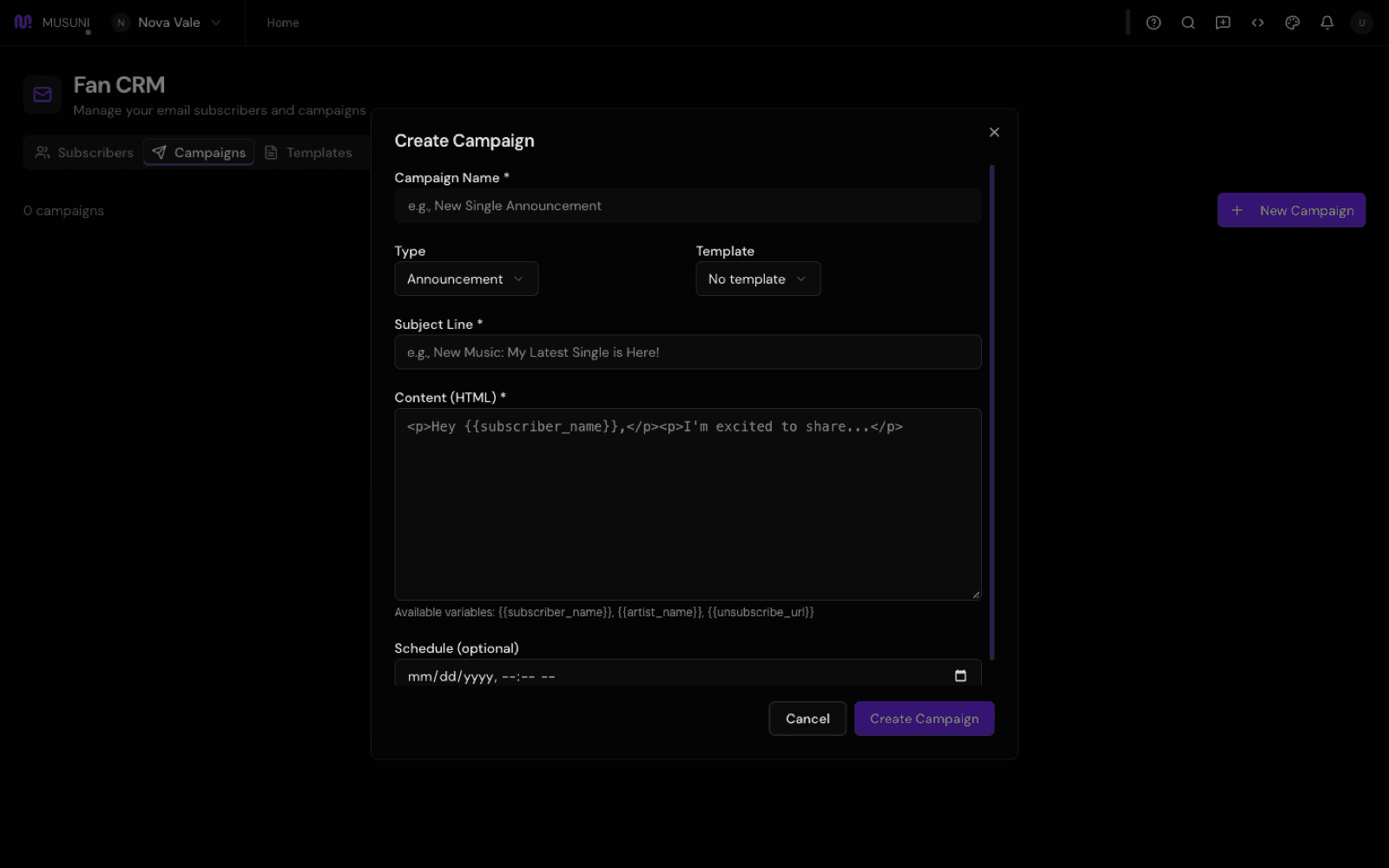The height and width of the screenshot is (868, 1389).
Task: Close the Create Campaign dialog
Action: coord(994,132)
